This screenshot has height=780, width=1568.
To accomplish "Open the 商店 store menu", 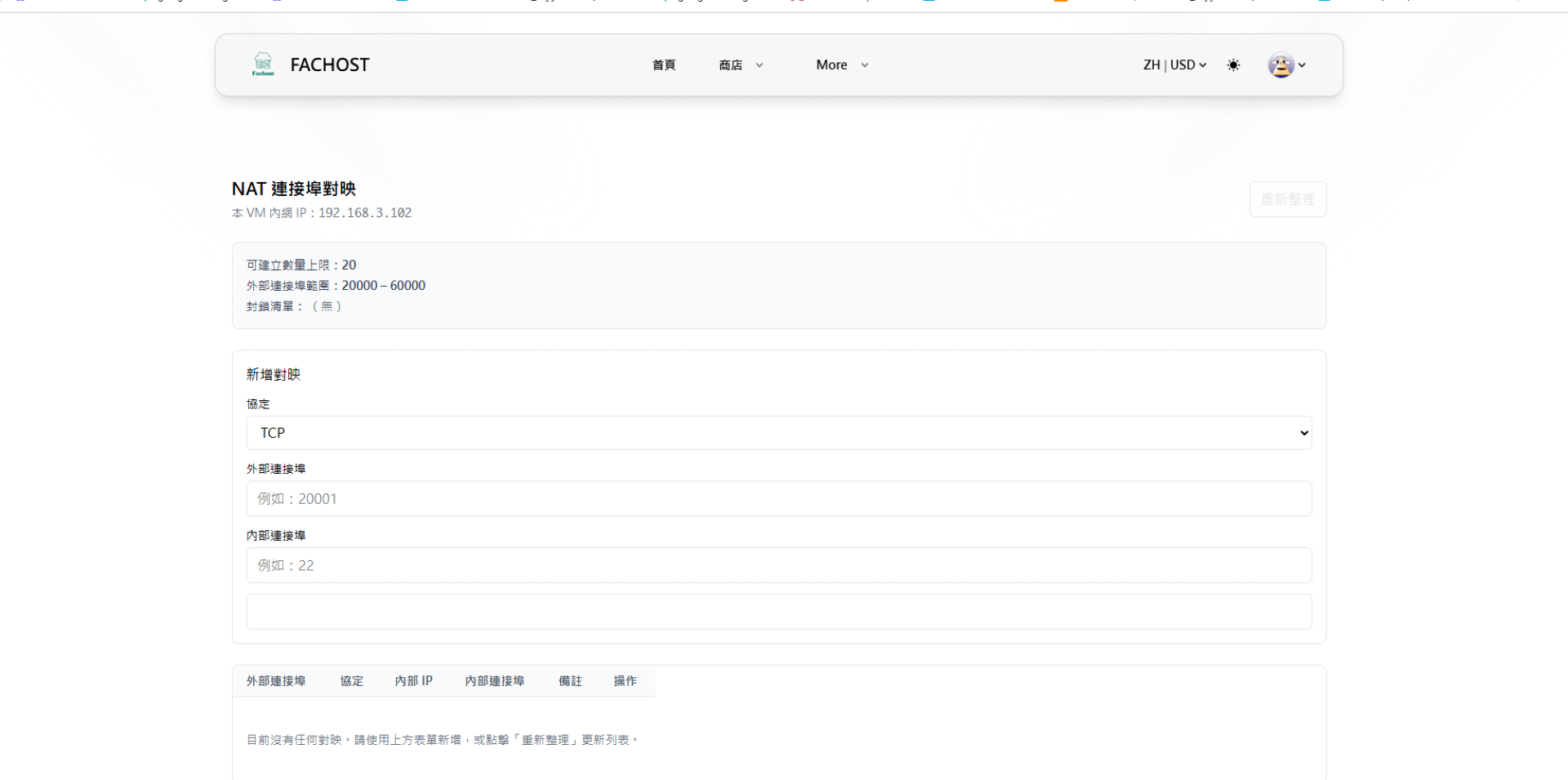I will click(740, 65).
